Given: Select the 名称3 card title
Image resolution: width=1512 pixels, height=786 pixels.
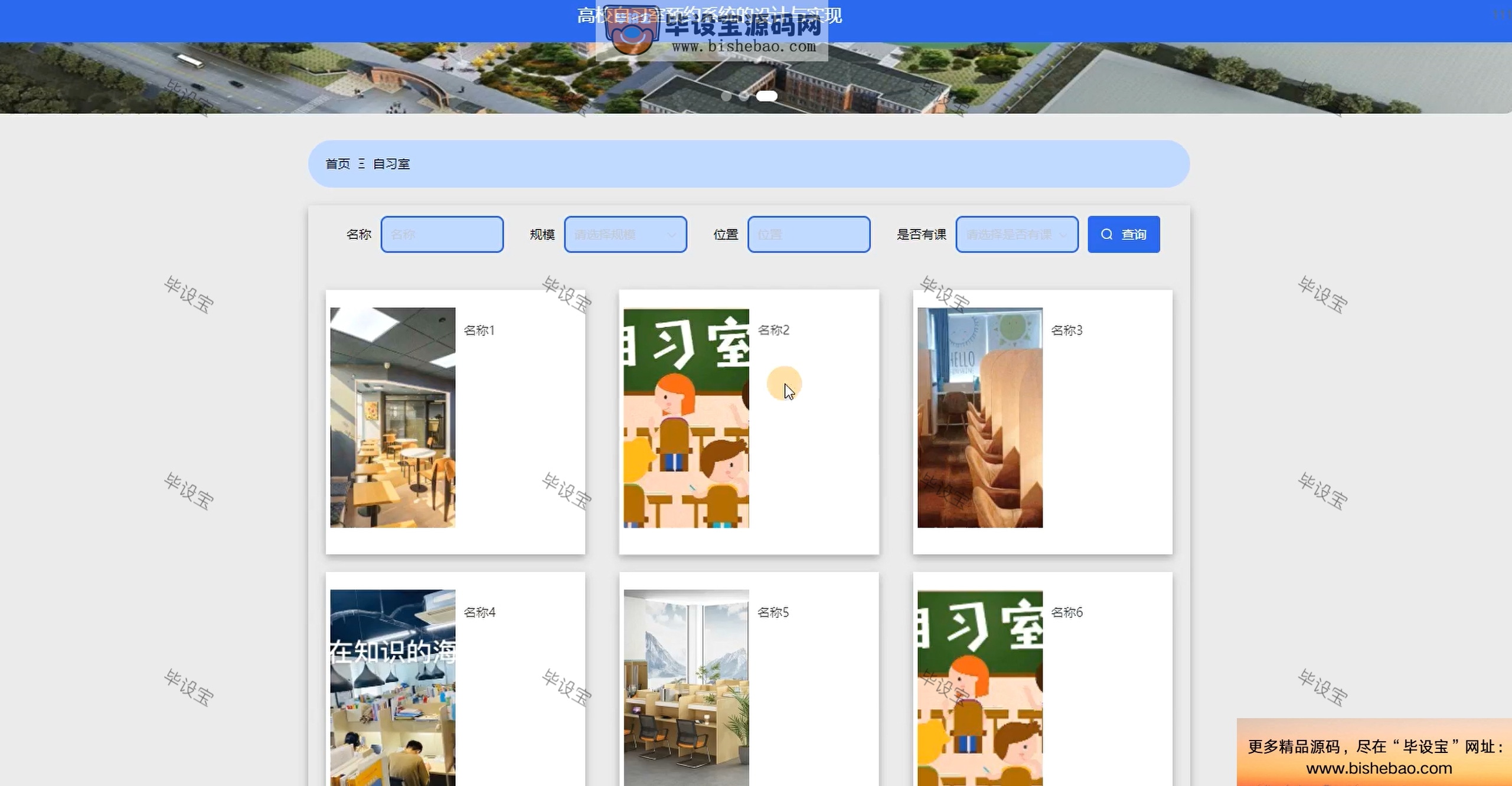Looking at the screenshot, I should coord(1067,330).
